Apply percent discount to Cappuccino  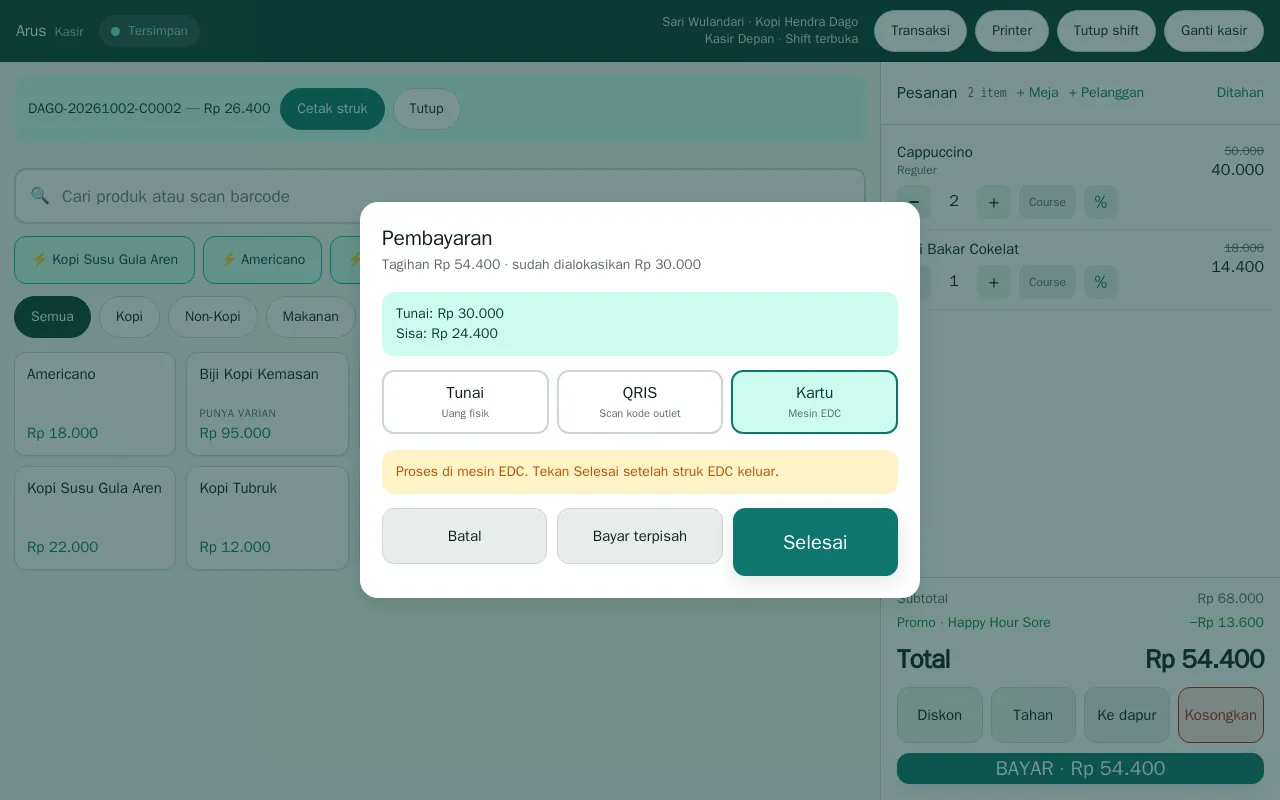1101,202
